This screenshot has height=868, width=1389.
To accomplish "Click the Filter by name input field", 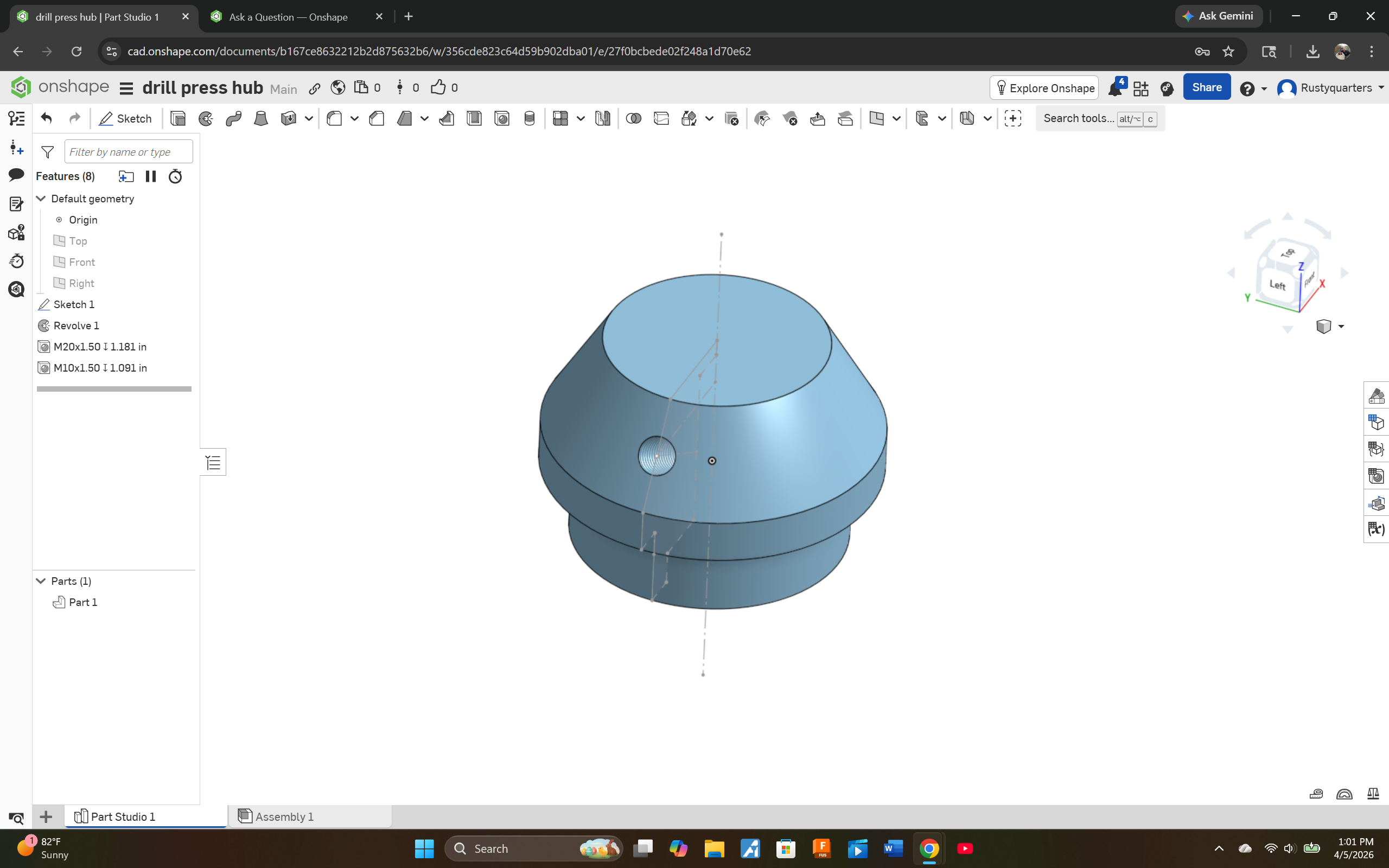I will point(128,152).
